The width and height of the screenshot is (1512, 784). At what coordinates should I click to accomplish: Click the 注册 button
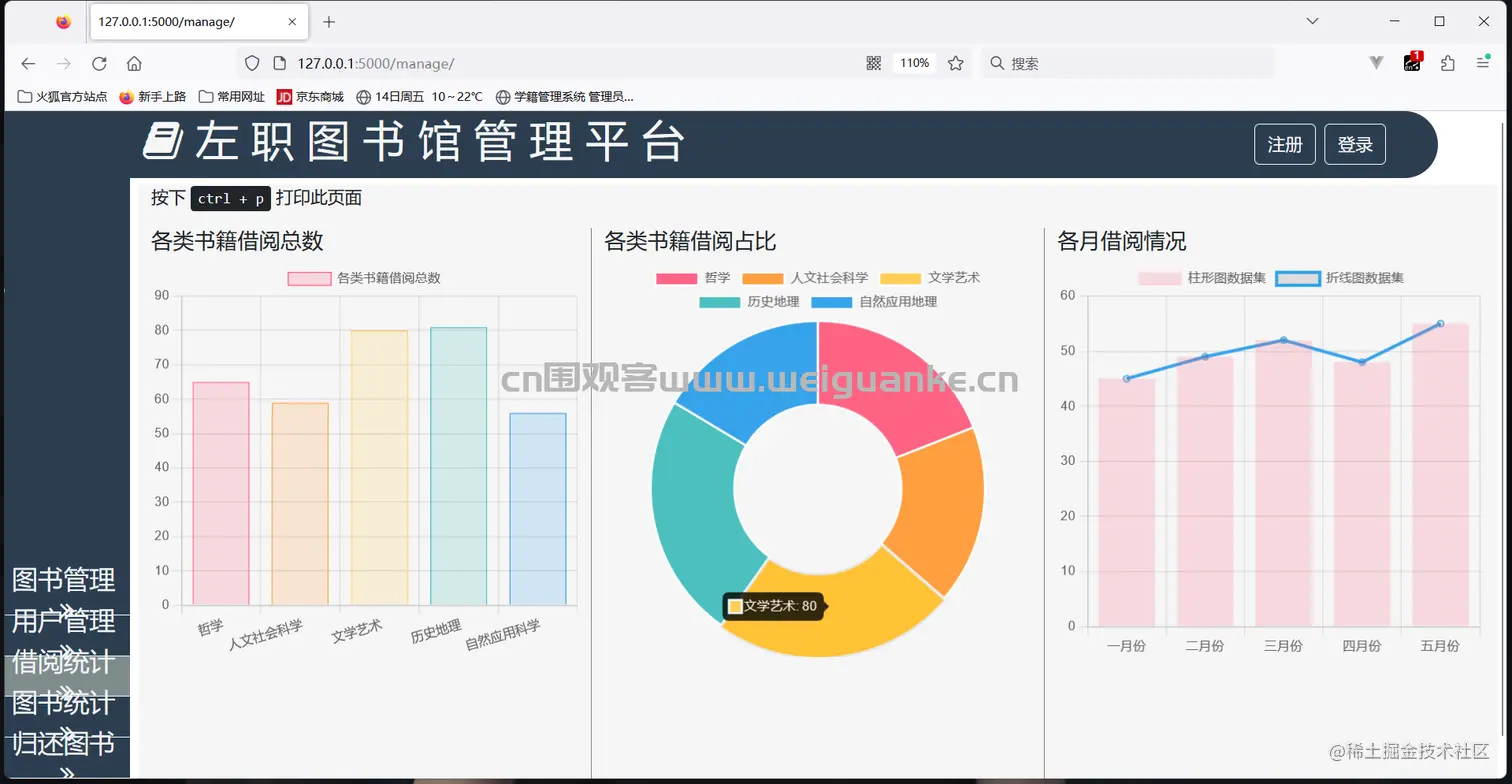coord(1285,144)
